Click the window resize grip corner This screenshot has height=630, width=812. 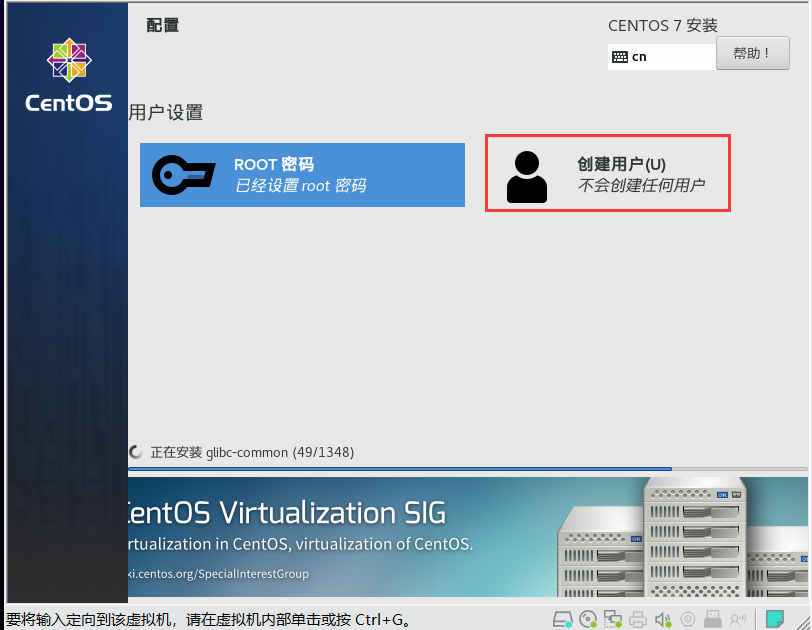(x=804, y=621)
